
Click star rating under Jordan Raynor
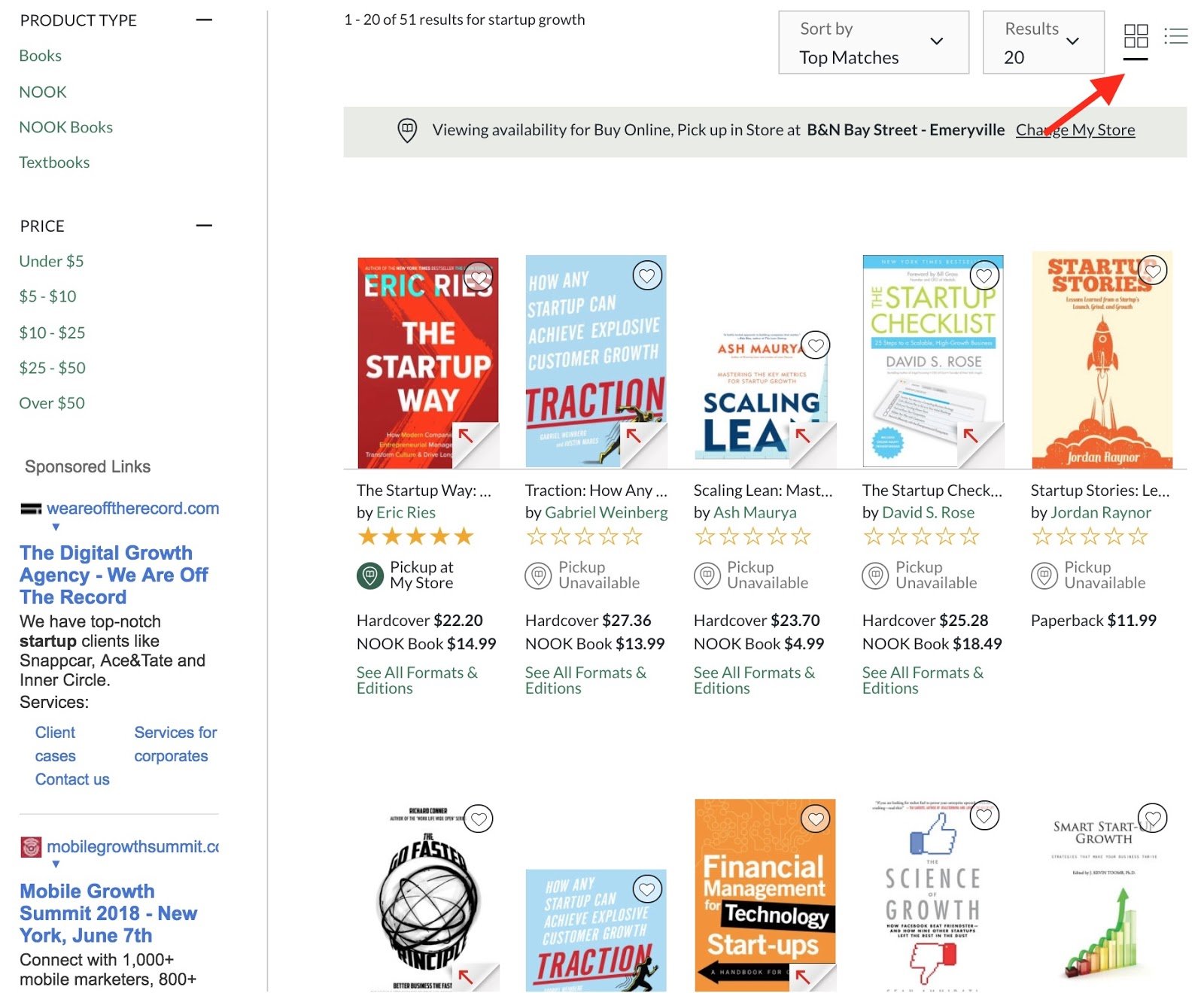1090,536
